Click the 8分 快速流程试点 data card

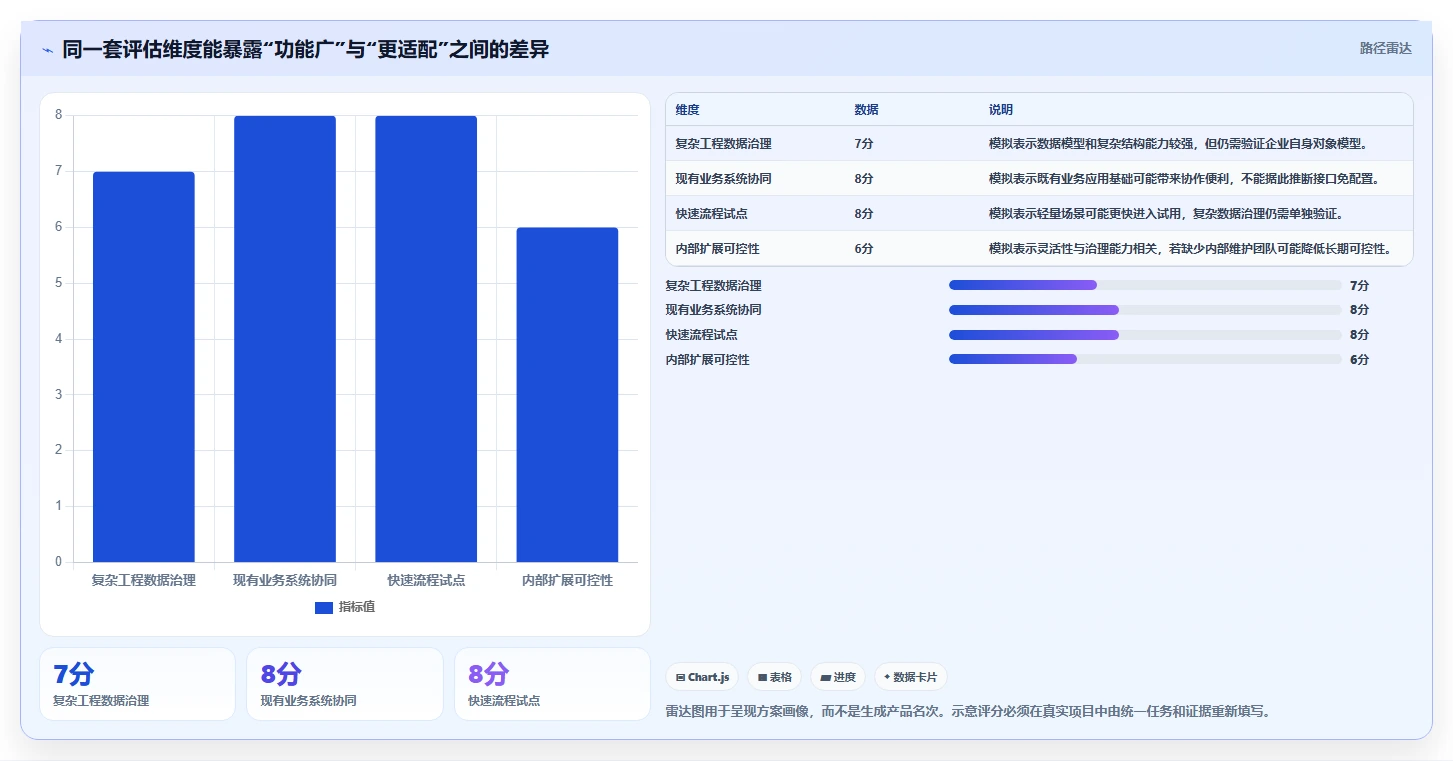point(552,684)
